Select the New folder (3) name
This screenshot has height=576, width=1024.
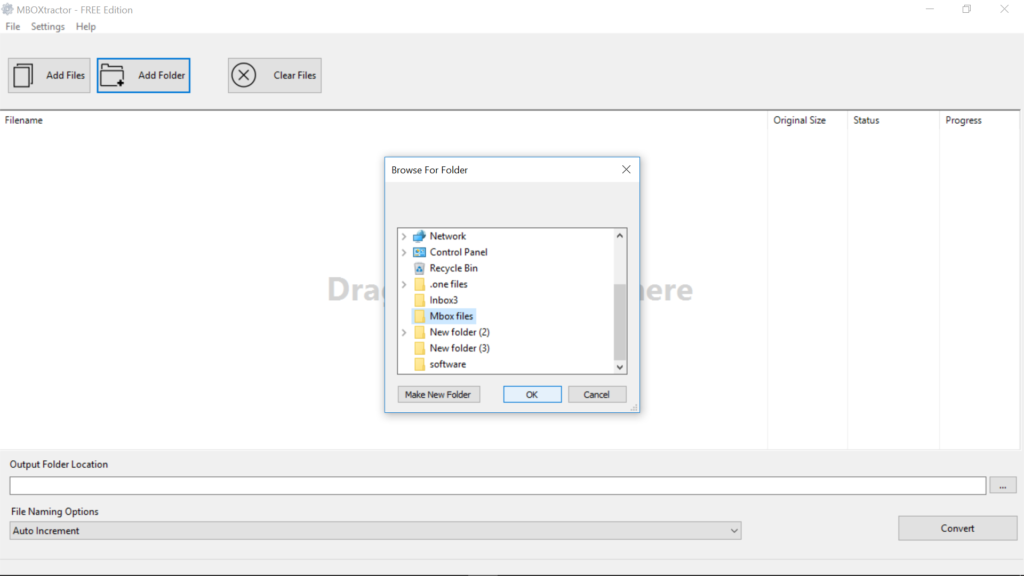(460, 348)
